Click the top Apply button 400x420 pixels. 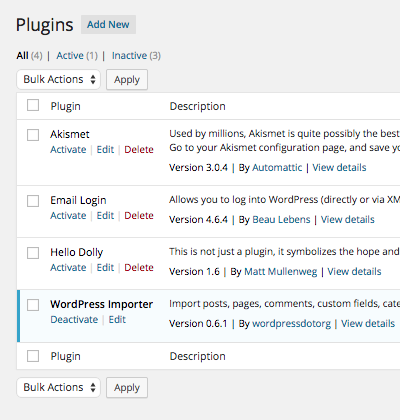[127, 79]
